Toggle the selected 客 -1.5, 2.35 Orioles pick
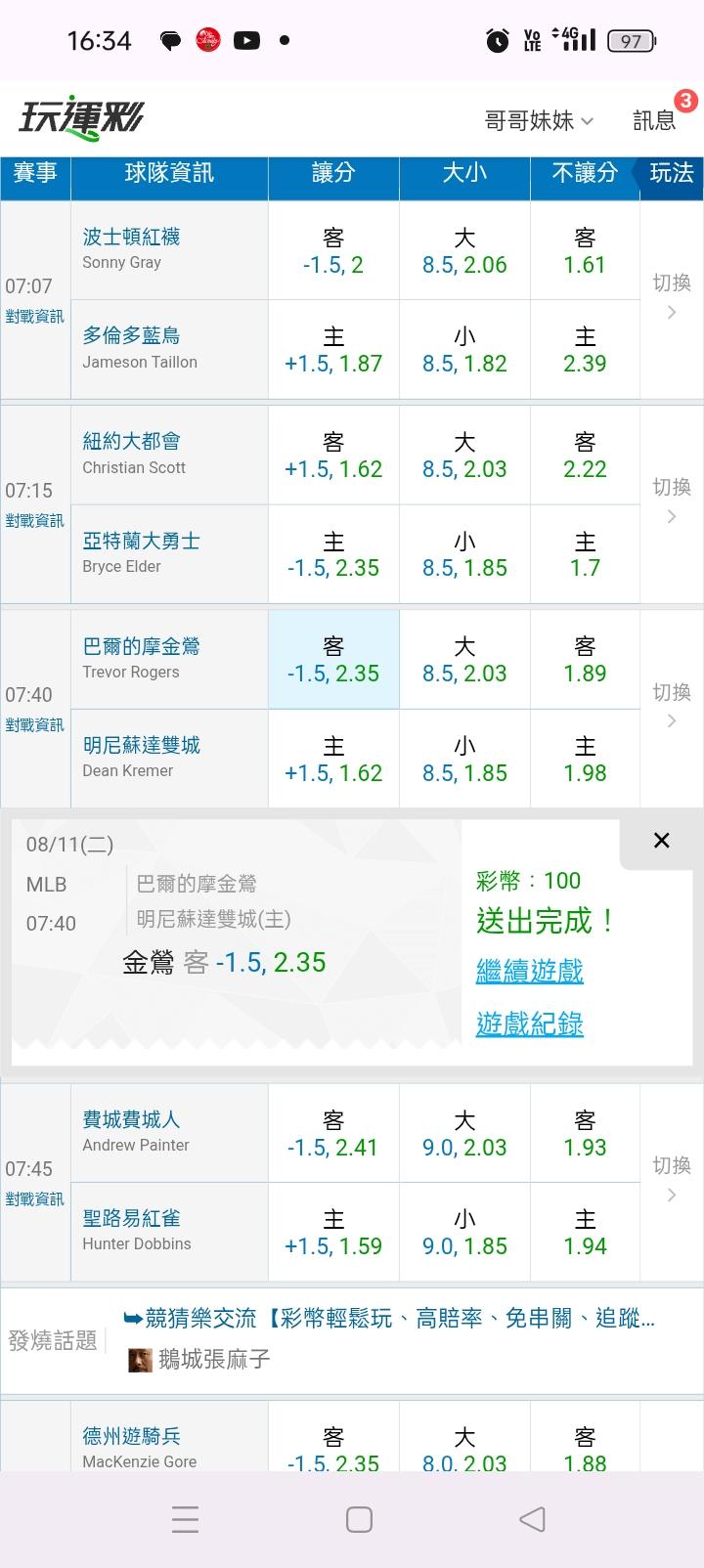Screen dimensions: 704x1568 tap(333, 660)
